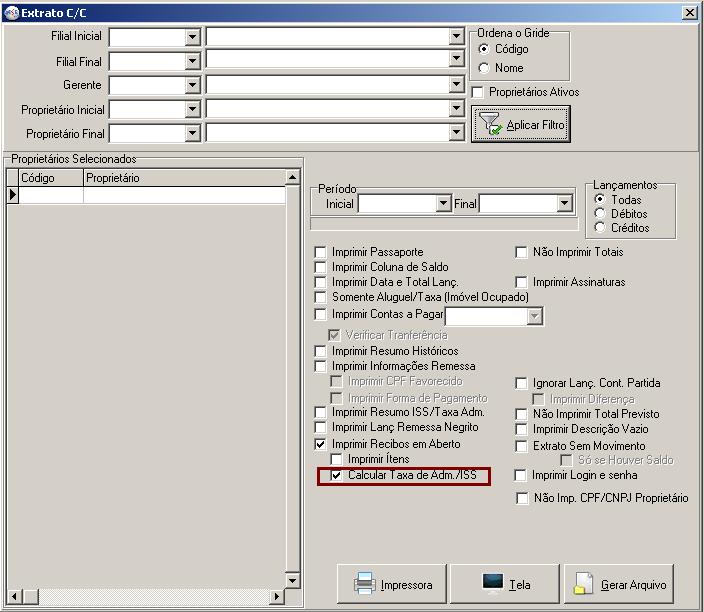Select the Nome radio button for grid ordering
This screenshot has width=704, height=612.
point(484,68)
